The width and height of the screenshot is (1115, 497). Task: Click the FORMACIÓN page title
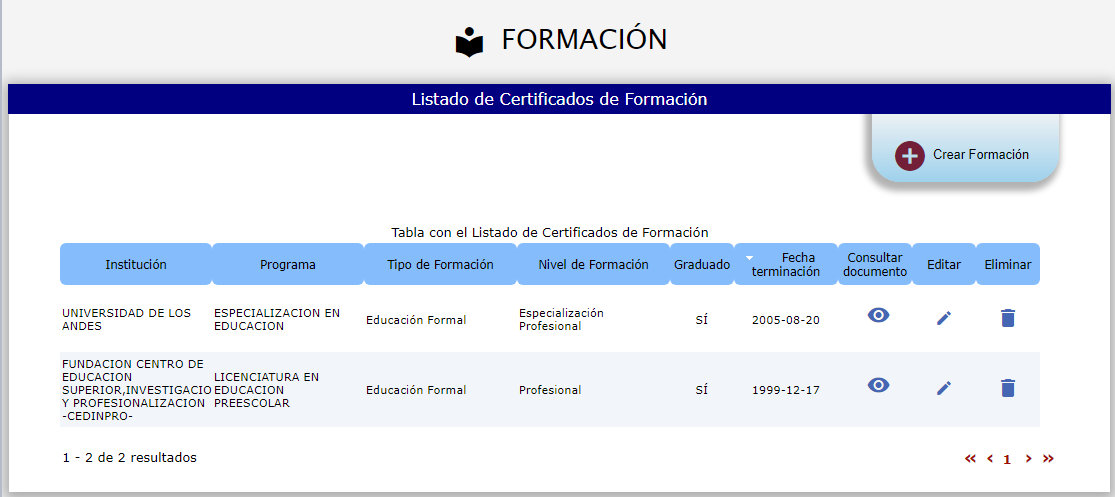click(x=585, y=40)
